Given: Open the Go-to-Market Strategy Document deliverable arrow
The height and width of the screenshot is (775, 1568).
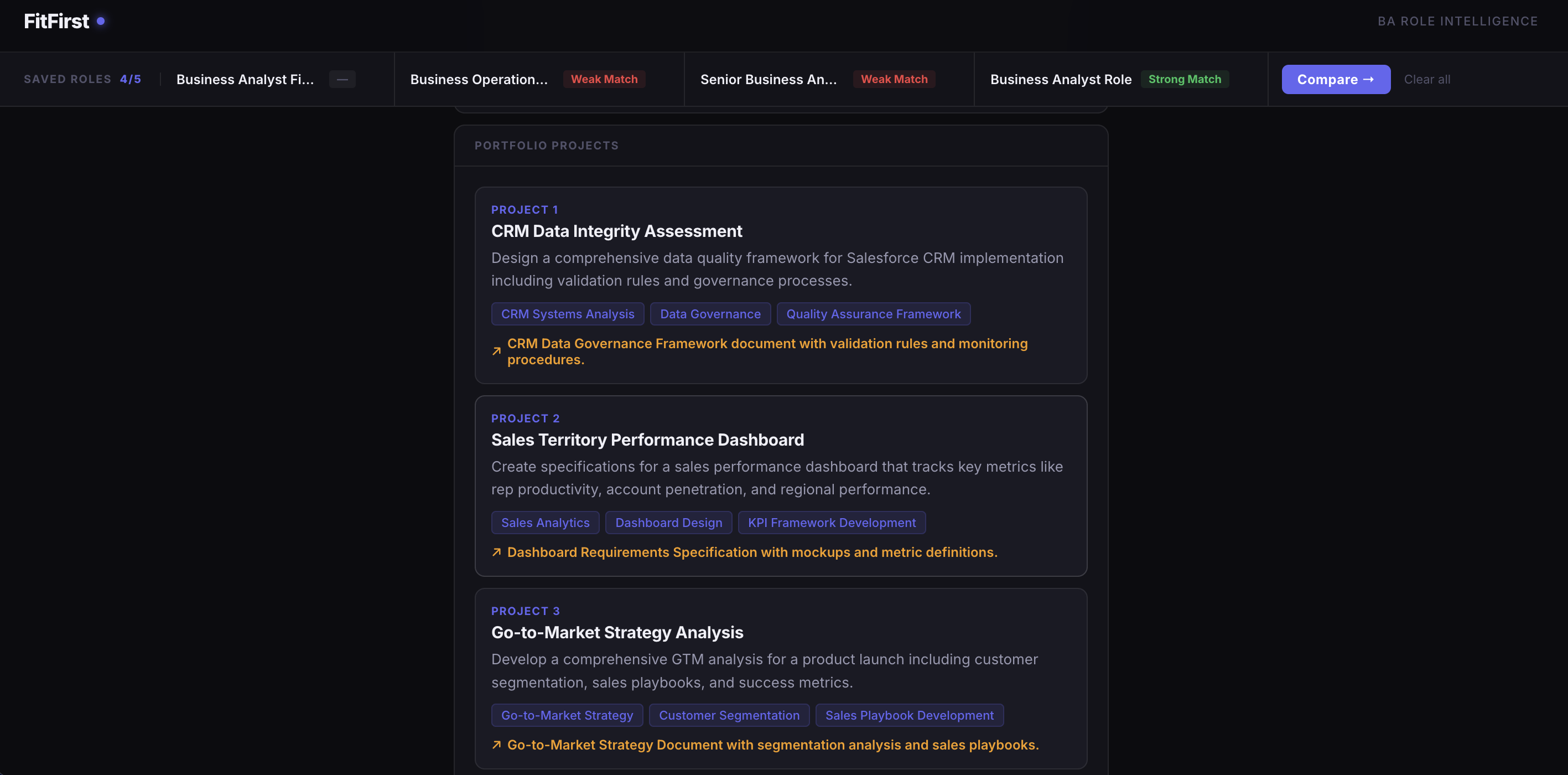Looking at the screenshot, I should coord(497,744).
